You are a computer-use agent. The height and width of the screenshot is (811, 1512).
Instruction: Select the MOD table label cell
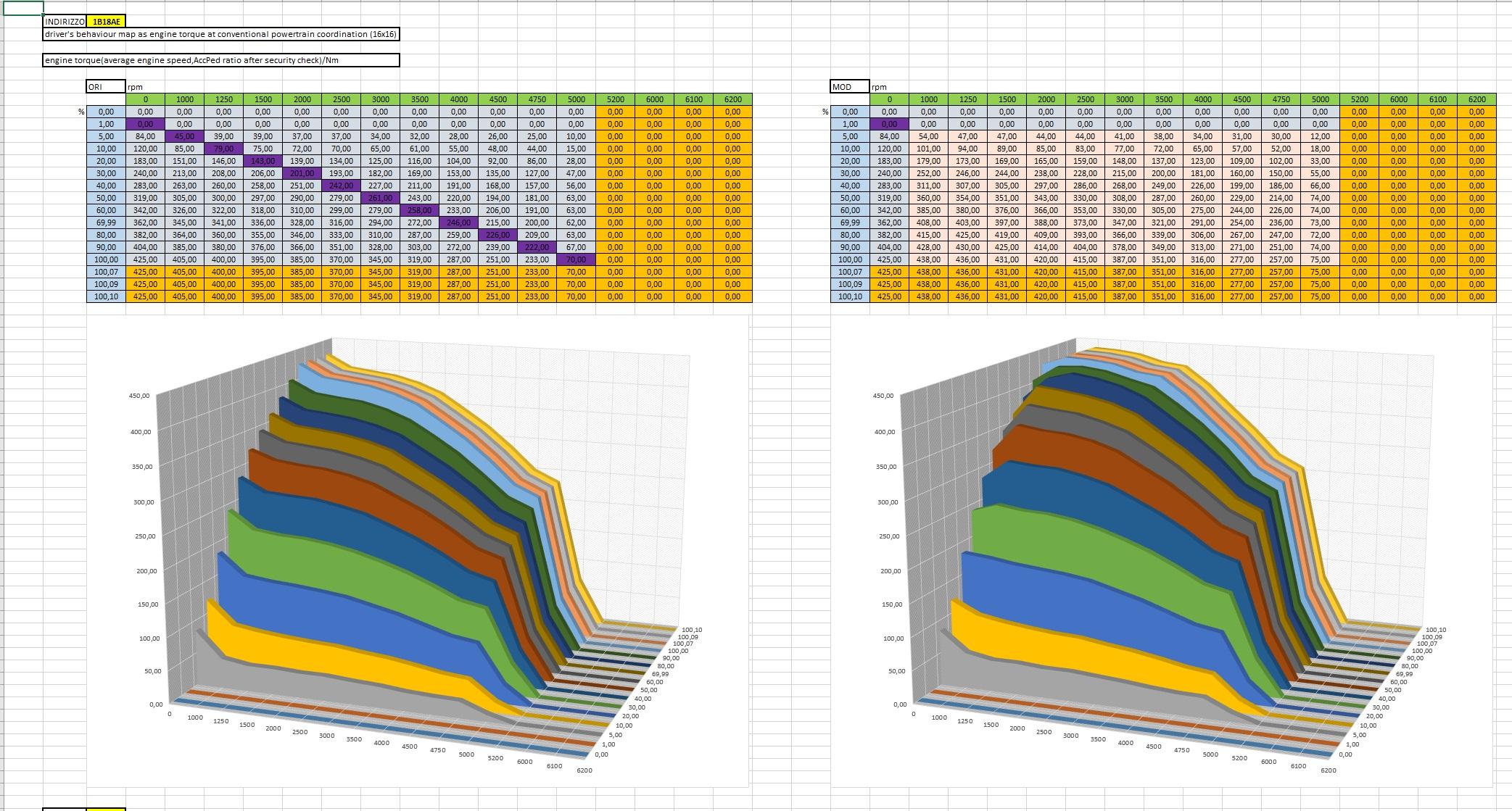(850, 86)
